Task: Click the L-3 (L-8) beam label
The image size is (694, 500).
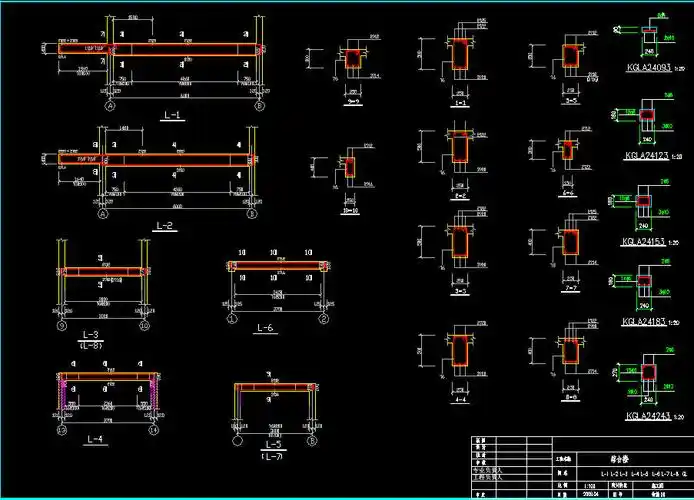Action: [x=91, y=337]
